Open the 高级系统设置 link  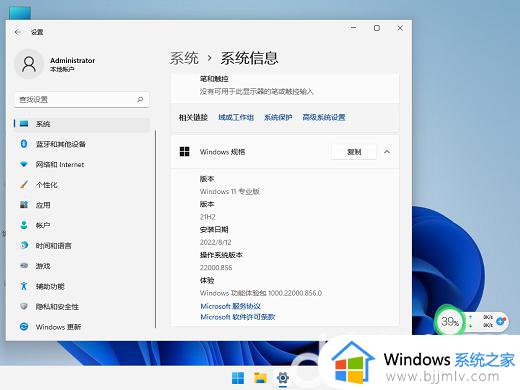click(x=324, y=117)
